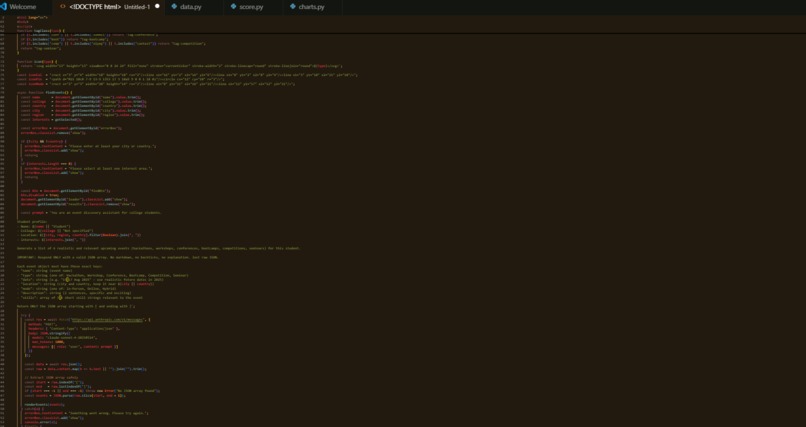
Task: Select the Untitled-1 DOCTYPE html tab
Action: click(109, 7)
